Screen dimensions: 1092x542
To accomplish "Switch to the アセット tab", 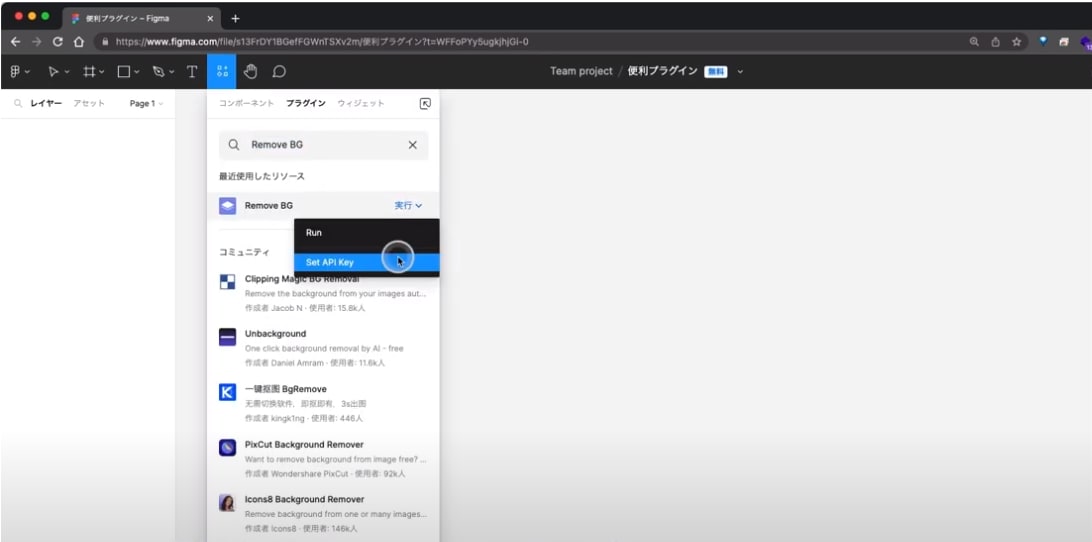I will (x=89, y=104).
